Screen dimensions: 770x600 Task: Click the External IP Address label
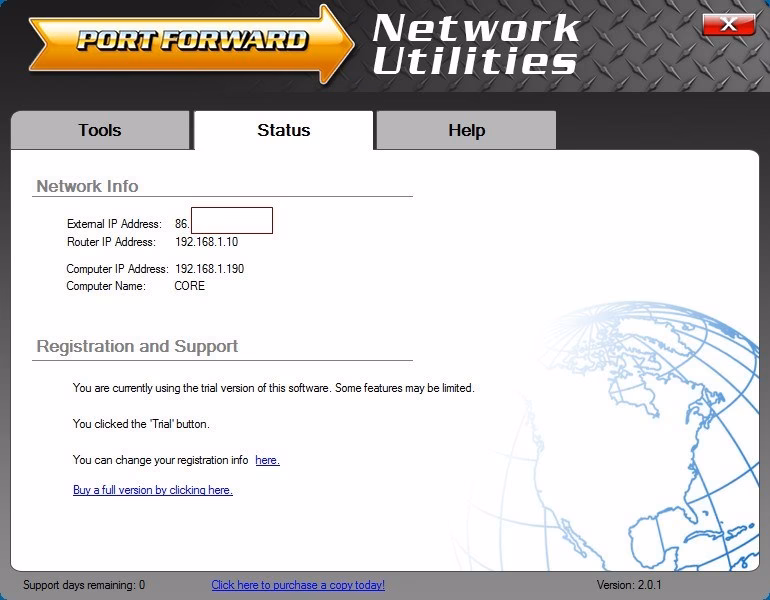114,224
